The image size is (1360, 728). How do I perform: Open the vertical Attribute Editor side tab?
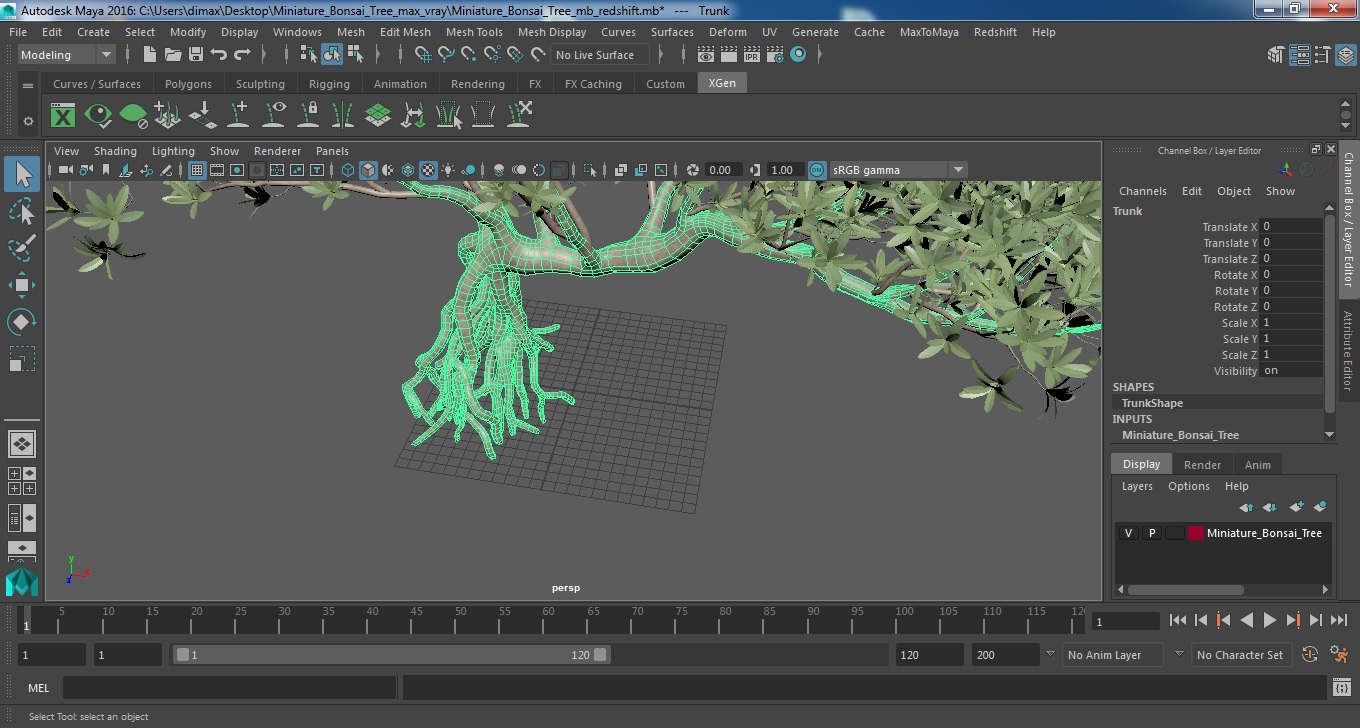pos(1348,350)
